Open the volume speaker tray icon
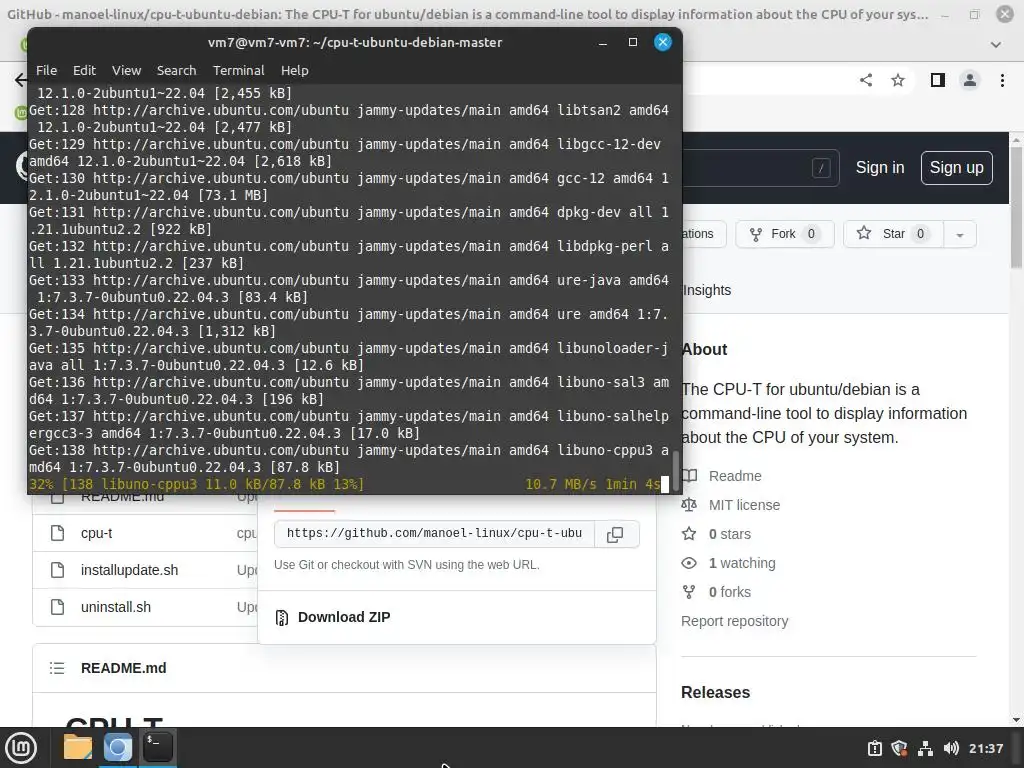 pos(951,748)
